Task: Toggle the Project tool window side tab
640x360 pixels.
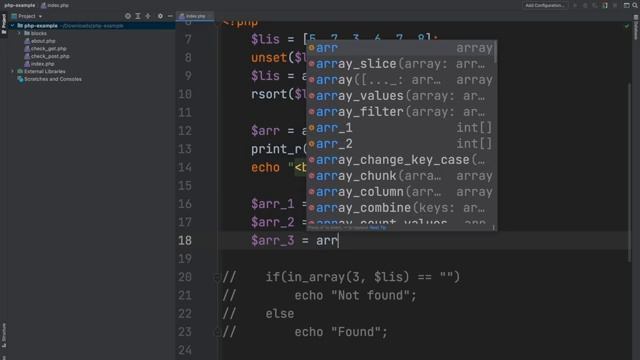Action: coord(4,24)
